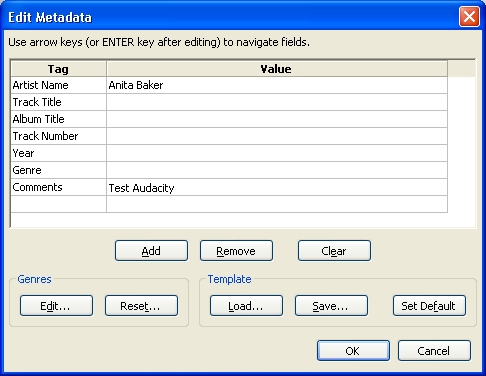Select the Track Title value cell
This screenshot has height=376, width=486.
[277, 102]
